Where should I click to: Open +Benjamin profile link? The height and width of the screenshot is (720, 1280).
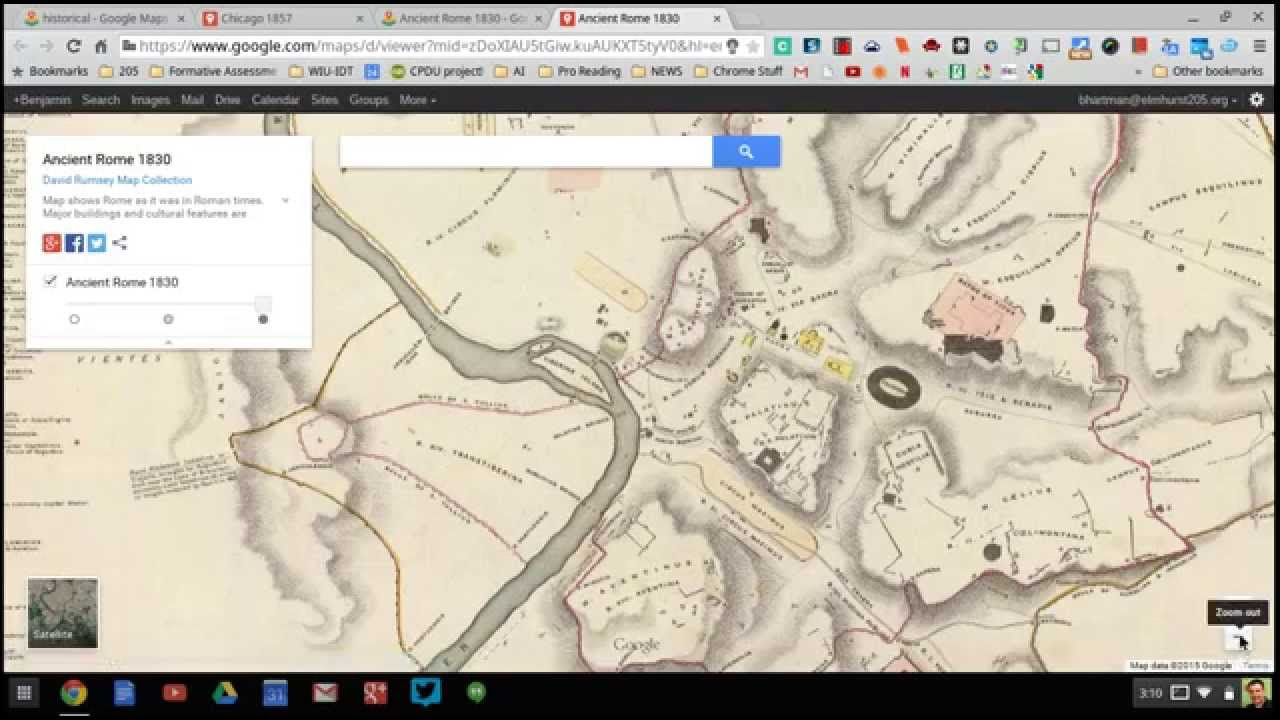click(x=41, y=100)
